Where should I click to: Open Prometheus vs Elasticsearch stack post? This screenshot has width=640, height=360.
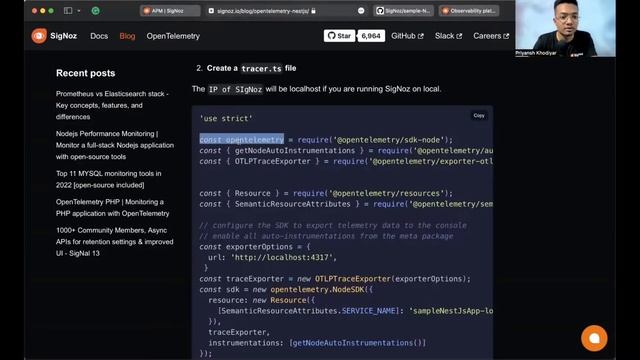tap(112, 105)
